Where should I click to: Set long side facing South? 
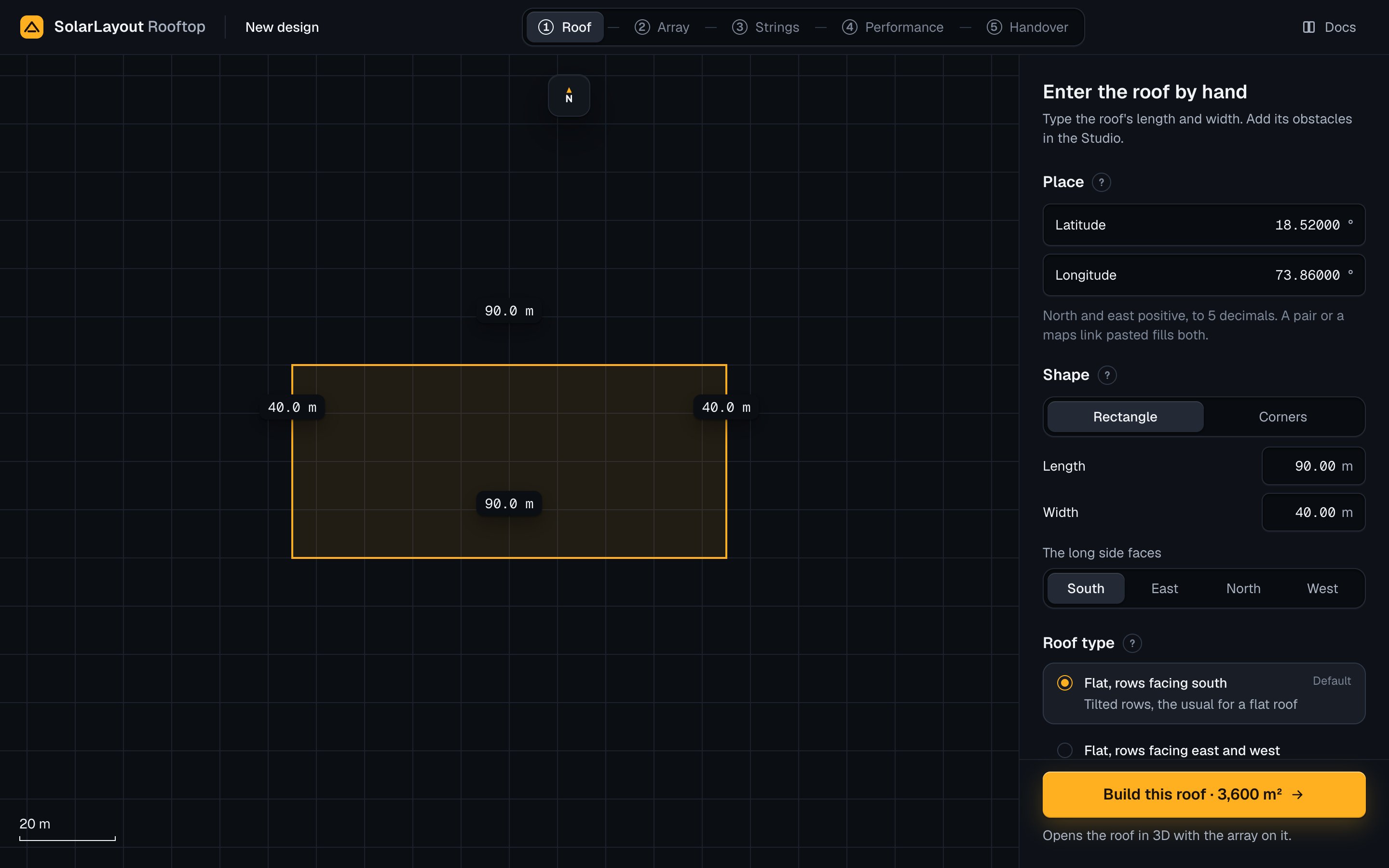[1085, 588]
